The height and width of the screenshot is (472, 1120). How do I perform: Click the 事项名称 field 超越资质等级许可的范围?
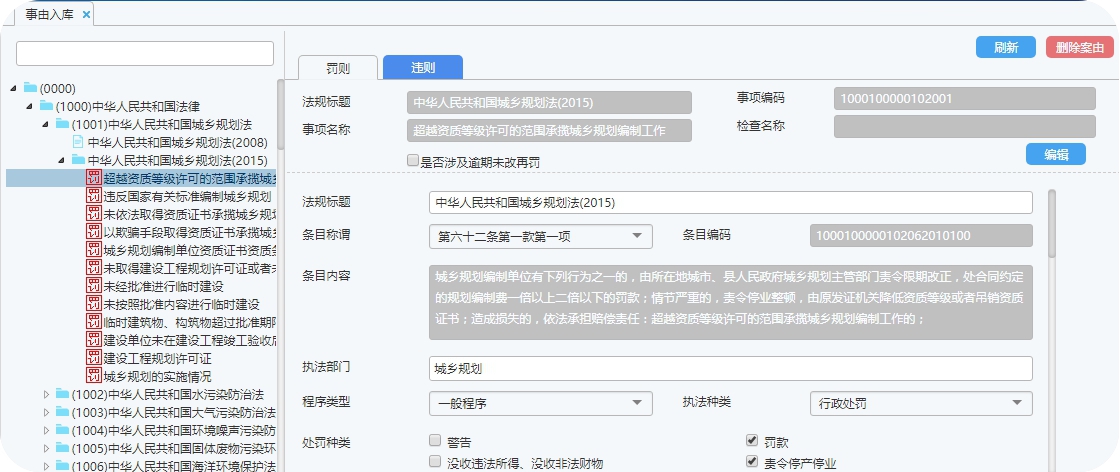coord(549,131)
